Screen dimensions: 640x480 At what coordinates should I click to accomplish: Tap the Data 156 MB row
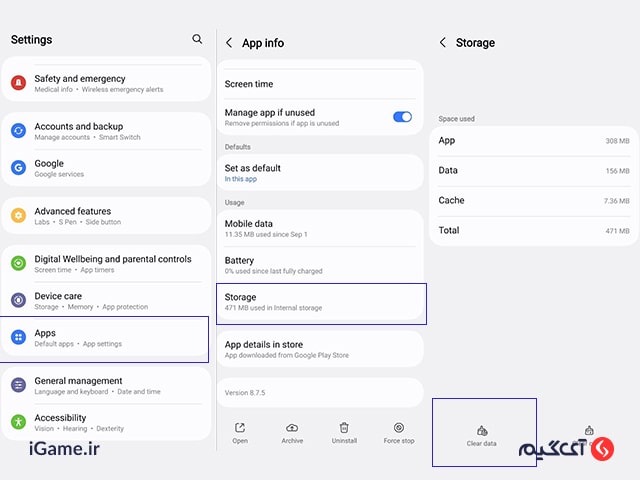tap(534, 171)
